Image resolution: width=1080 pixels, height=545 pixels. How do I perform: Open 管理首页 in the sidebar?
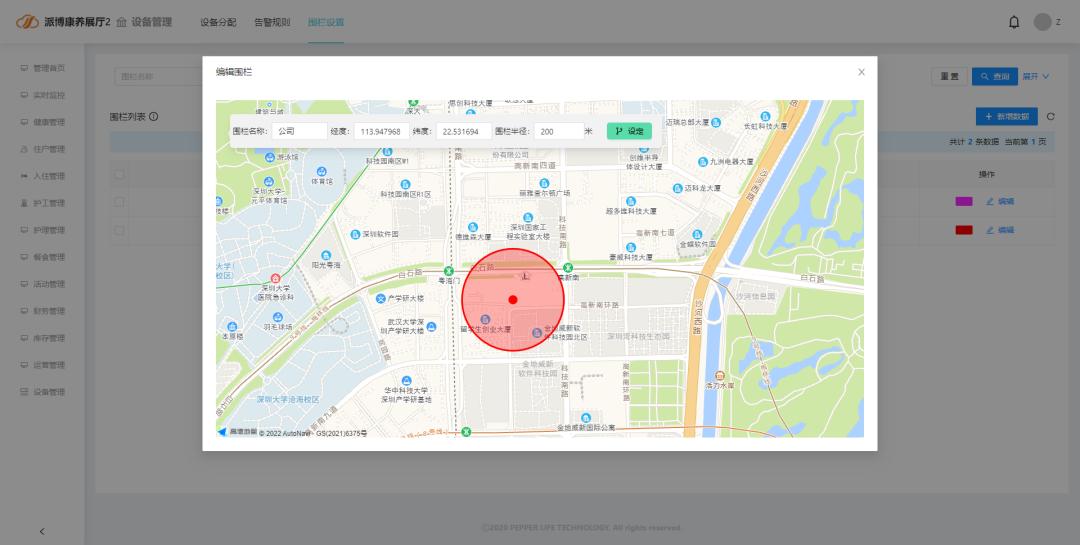pyautogui.click(x=43, y=68)
